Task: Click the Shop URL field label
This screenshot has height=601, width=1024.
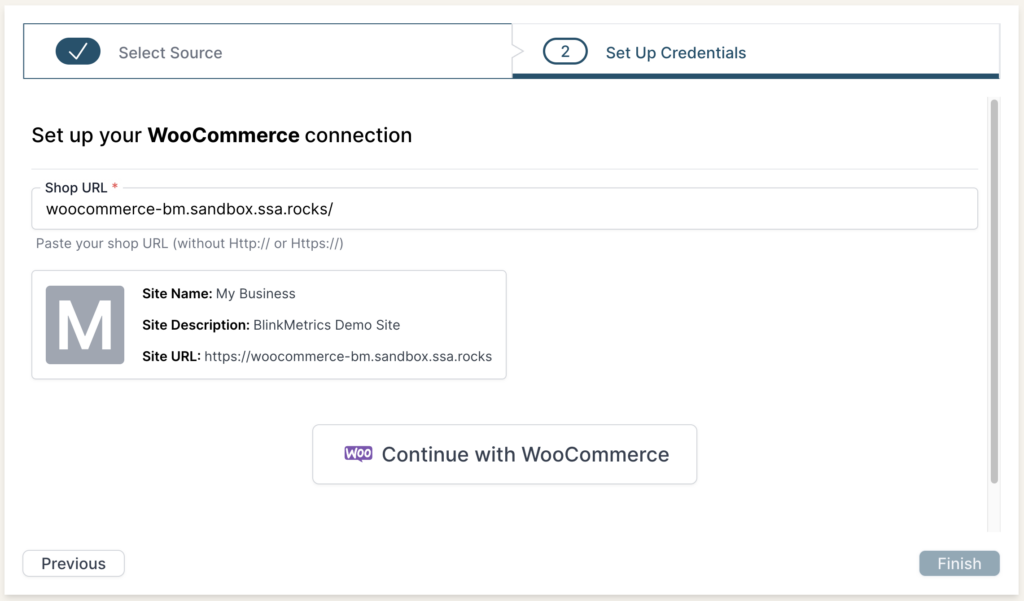Action: [x=76, y=188]
